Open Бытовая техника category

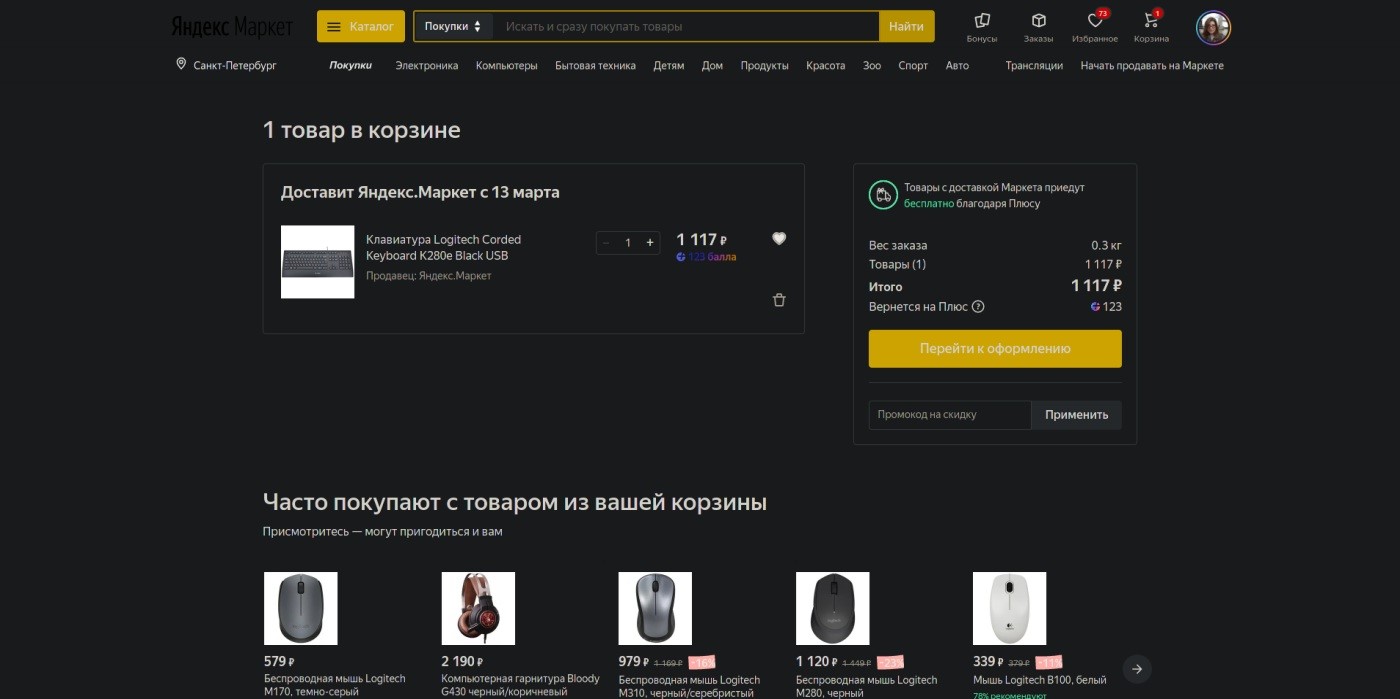point(595,65)
